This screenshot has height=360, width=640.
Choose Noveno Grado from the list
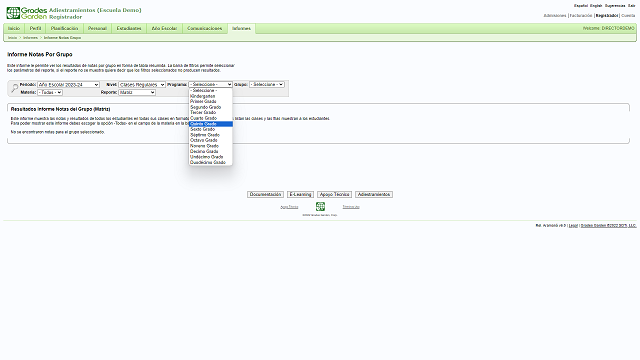click(211, 146)
